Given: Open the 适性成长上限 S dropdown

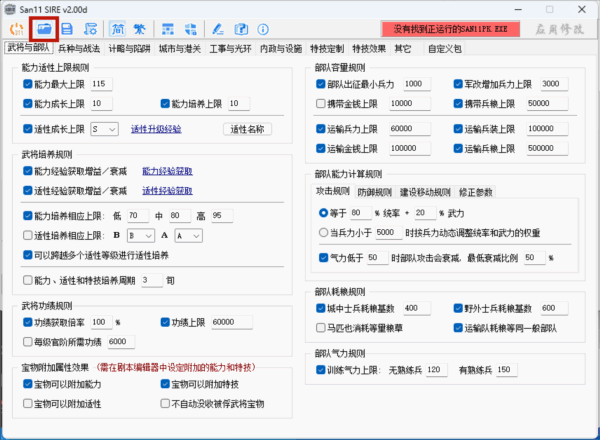Looking at the screenshot, I should click(x=106, y=129).
